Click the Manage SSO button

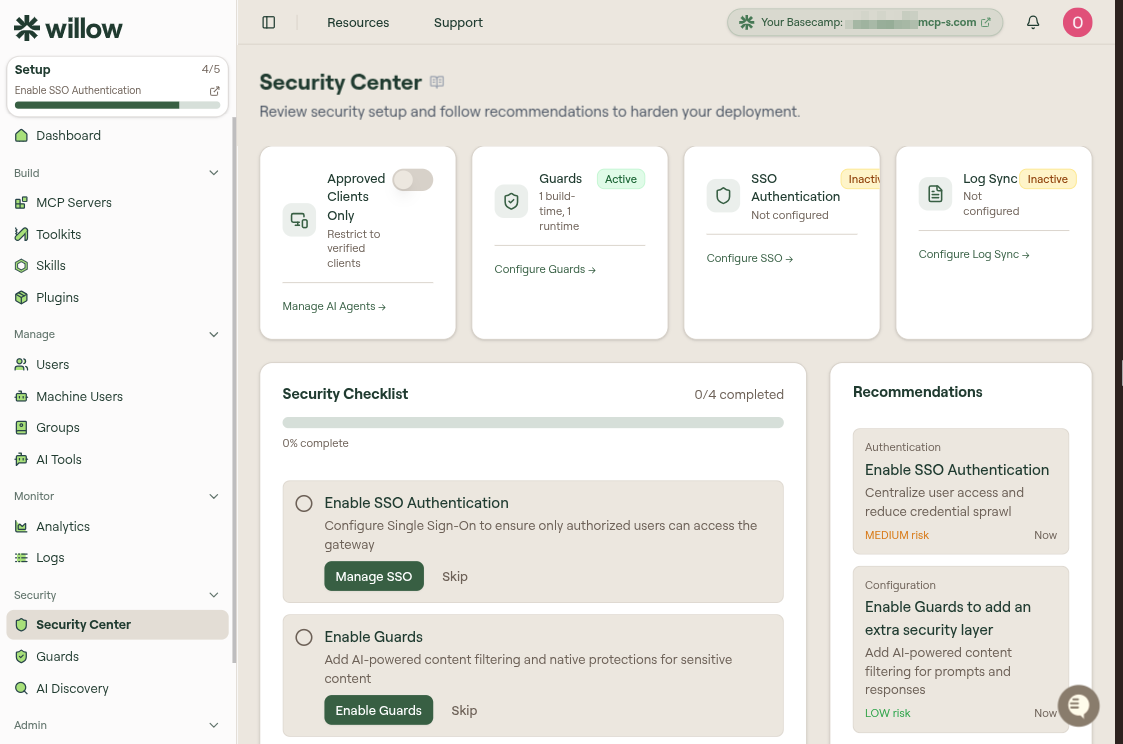pyautogui.click(x=374, y=576)
